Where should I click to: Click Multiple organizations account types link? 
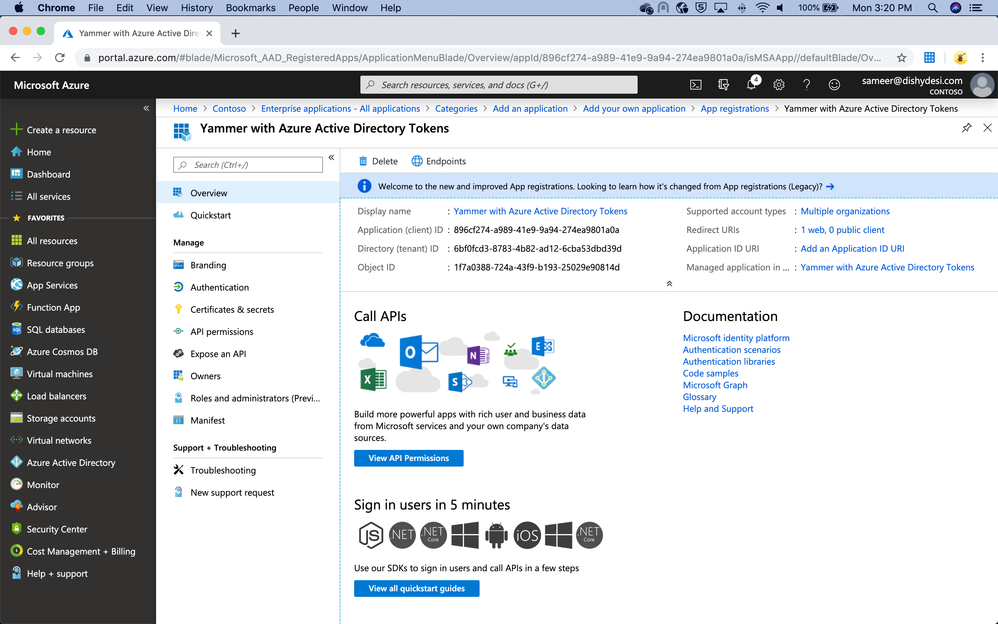pyautogui.click(x=845, y=211)
